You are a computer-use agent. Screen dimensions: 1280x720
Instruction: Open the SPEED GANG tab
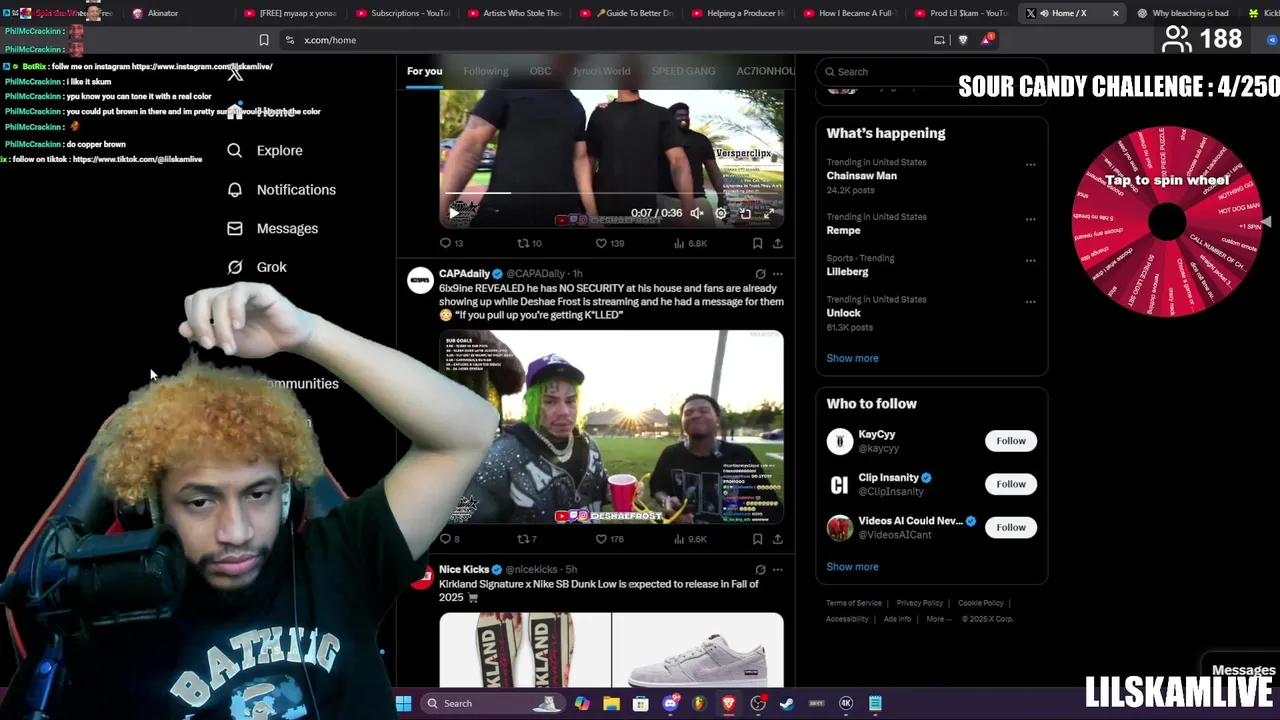pos(683,71)
